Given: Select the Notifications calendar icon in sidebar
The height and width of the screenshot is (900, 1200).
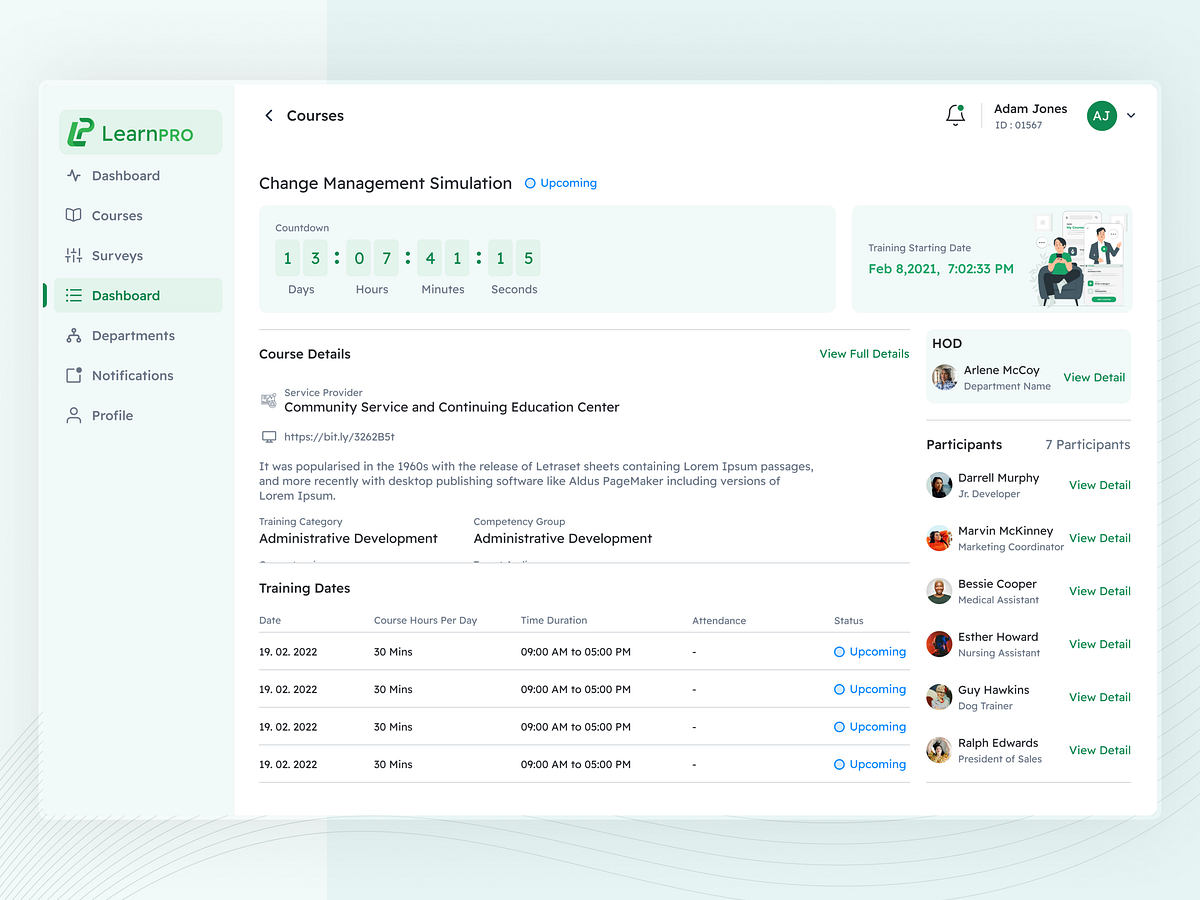Looking at the screenshot, I should pyautogui.click(x=73, y=375).
